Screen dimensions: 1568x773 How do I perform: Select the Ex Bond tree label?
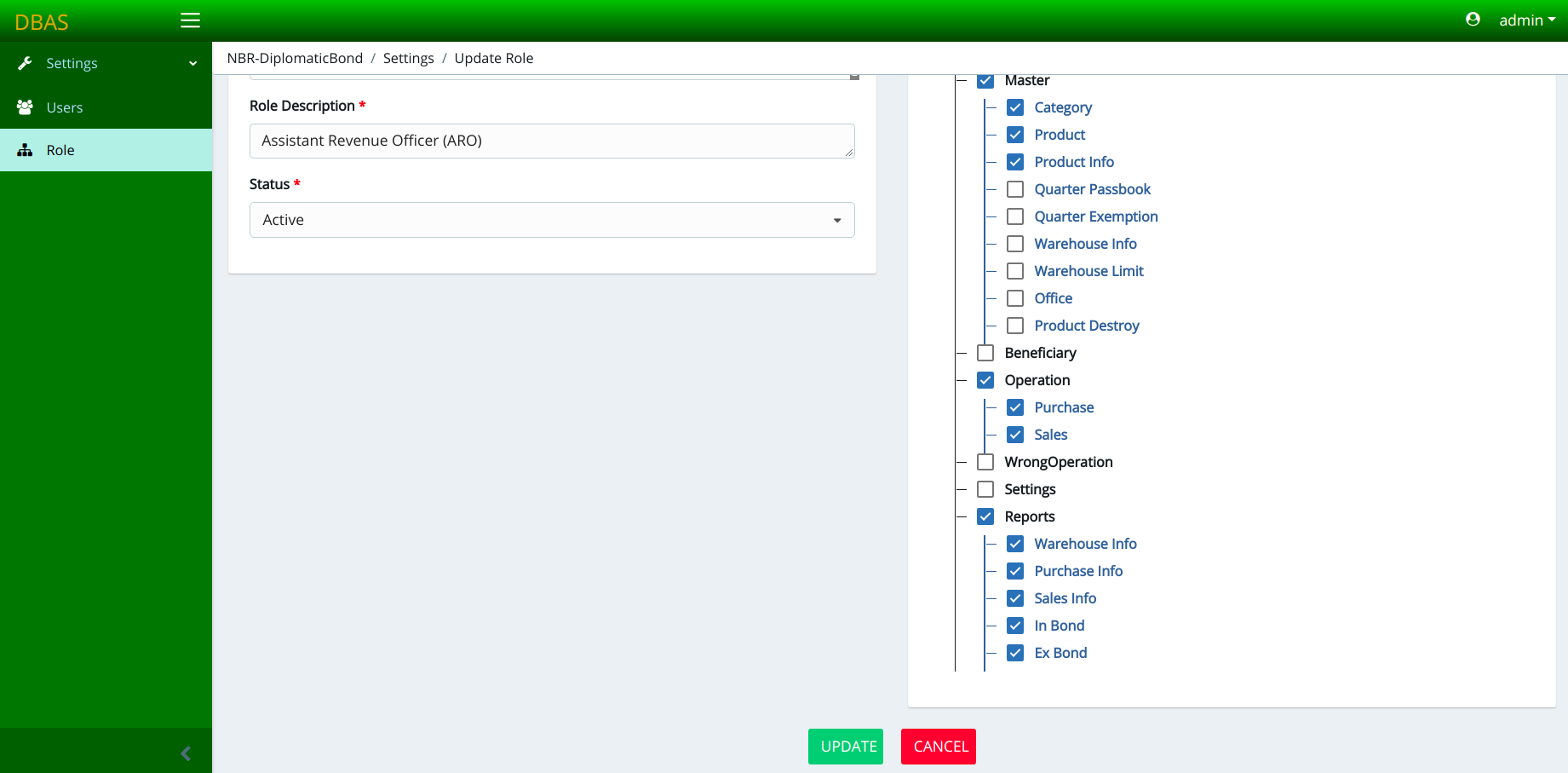[x=1060, y=653]
